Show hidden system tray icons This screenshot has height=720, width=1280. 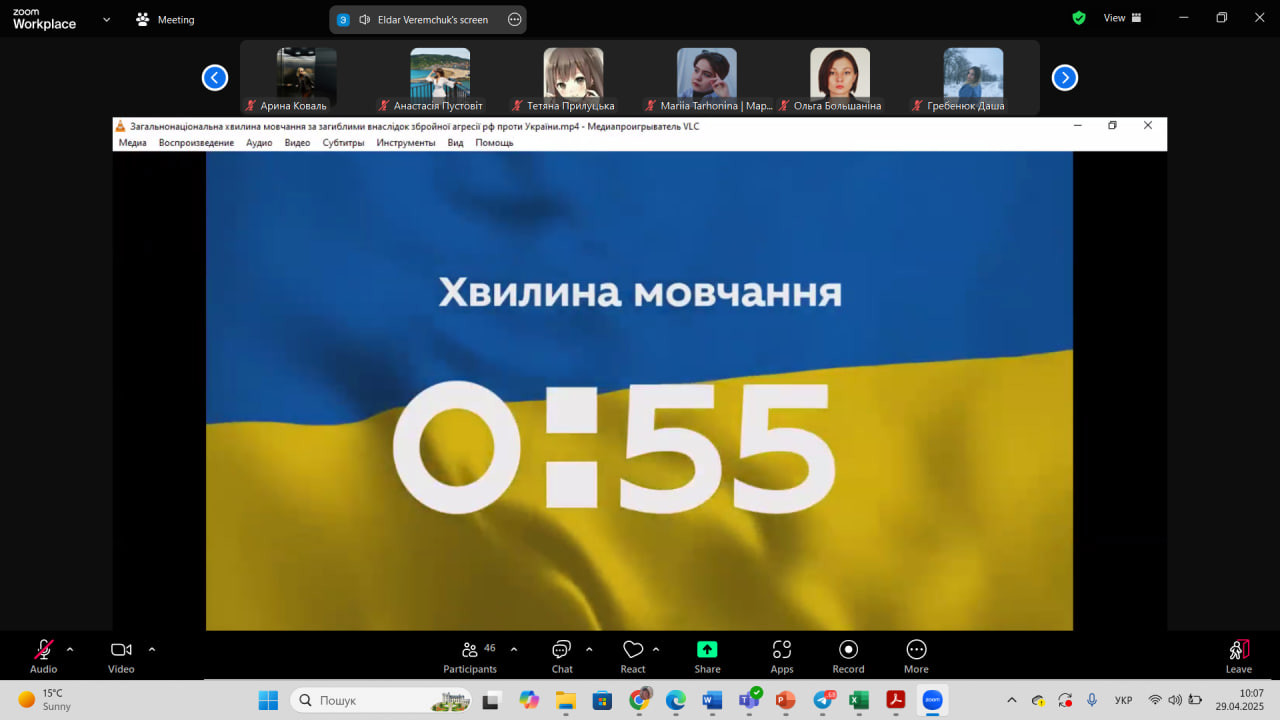coord(1011,700)
